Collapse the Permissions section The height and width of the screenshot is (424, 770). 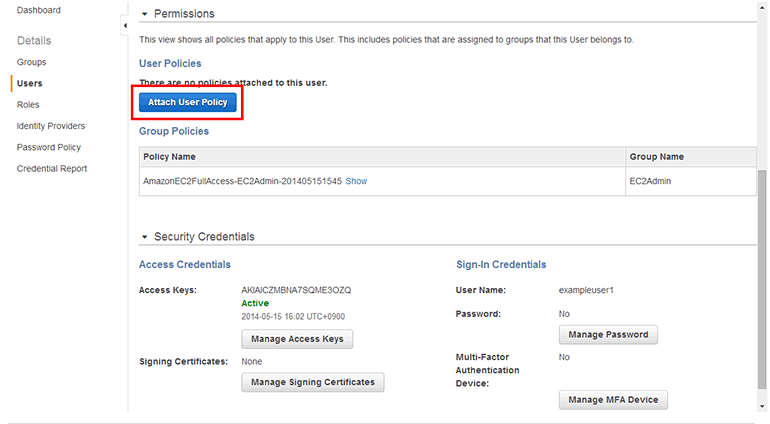144,14
